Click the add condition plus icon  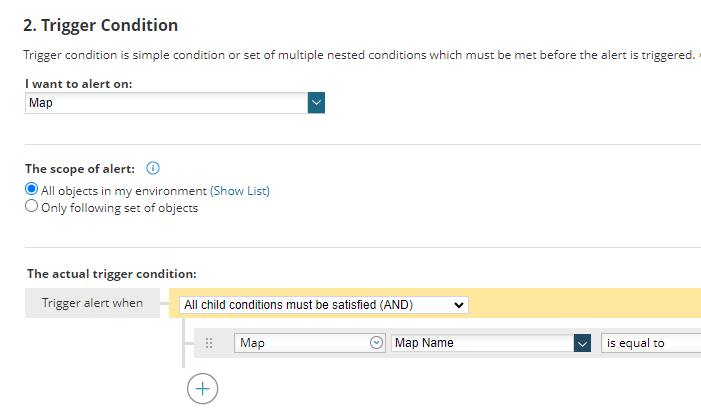click(x=202, y=388)
